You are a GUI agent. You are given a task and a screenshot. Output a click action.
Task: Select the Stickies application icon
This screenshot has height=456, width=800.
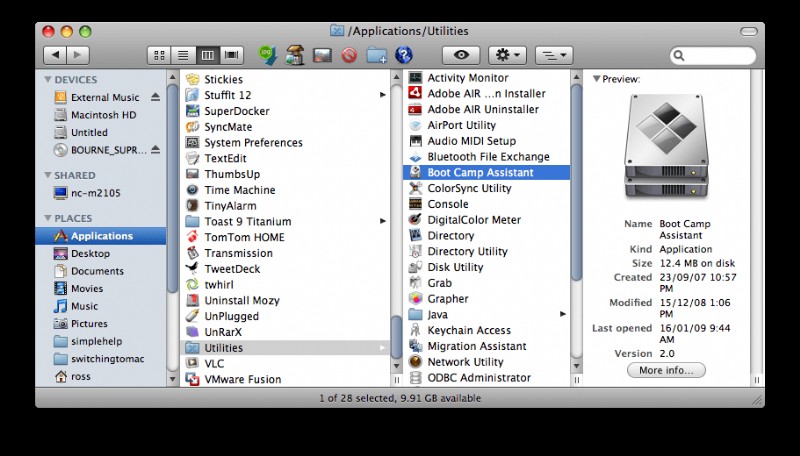click(x=192, y=79)
